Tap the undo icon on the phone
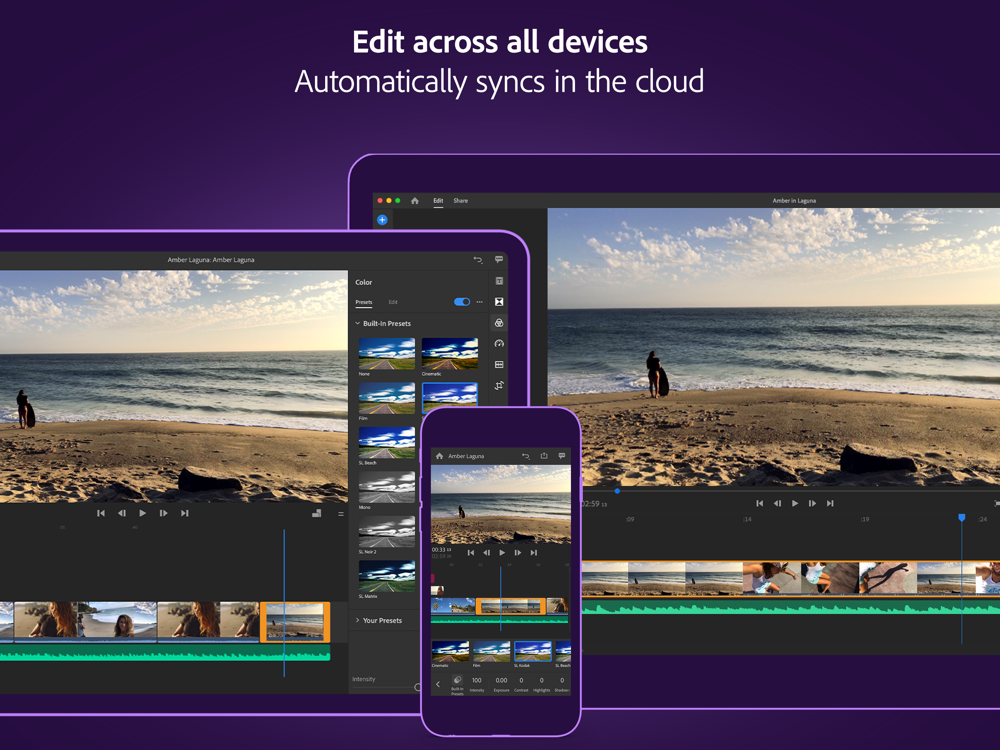 [526, 456]
